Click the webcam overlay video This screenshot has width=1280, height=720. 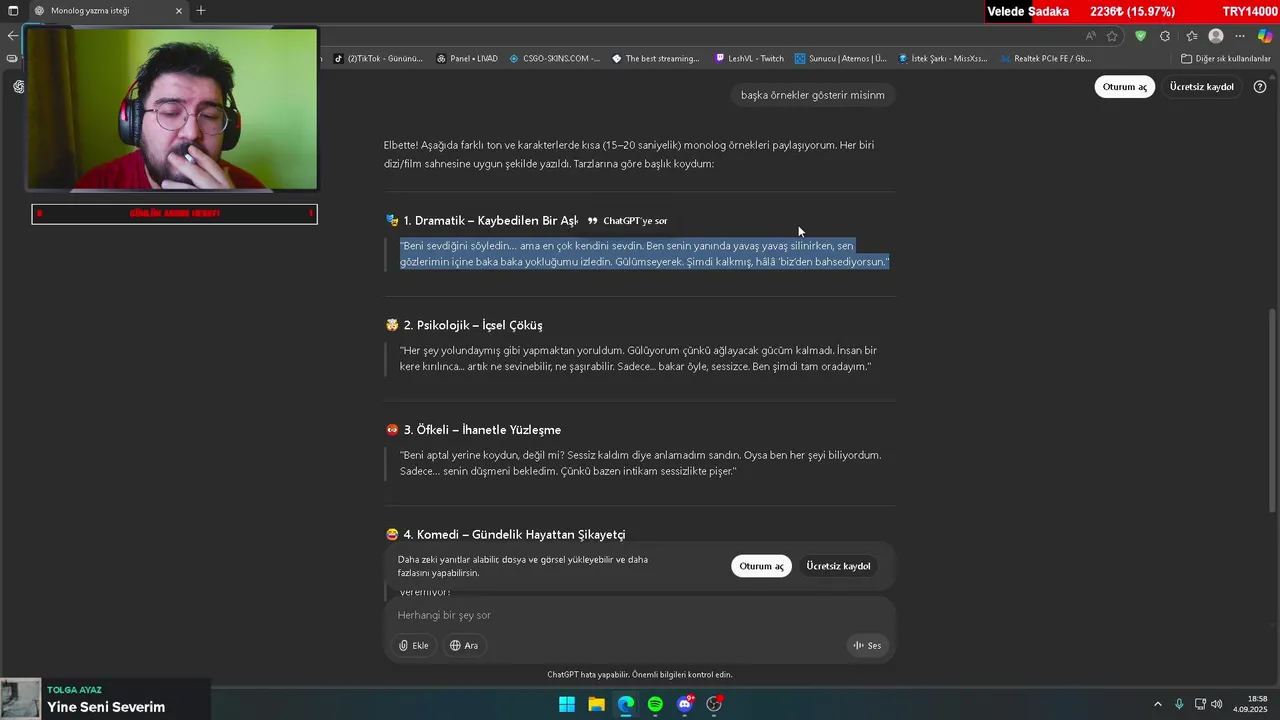[x=172, y=109]
